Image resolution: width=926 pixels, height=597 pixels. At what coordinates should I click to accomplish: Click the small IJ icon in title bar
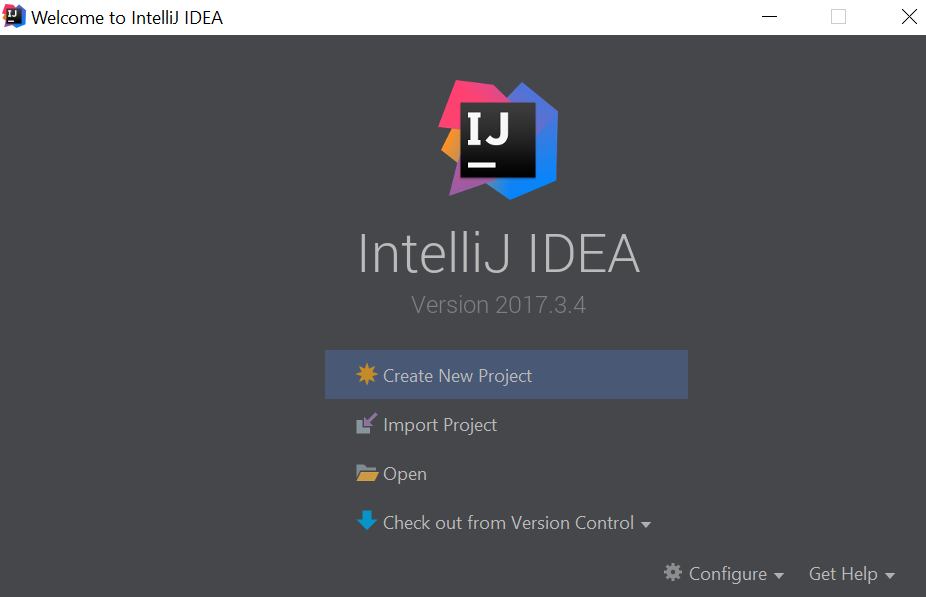point(14,17)
